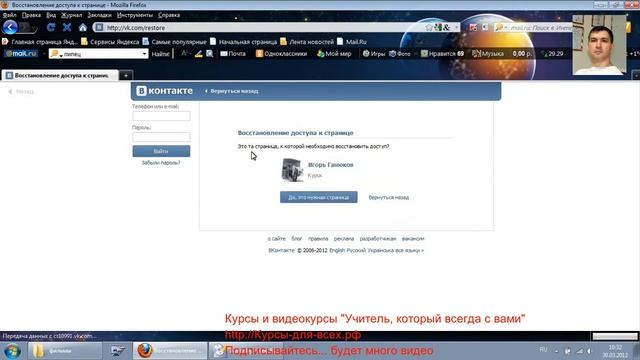Open the Закладки menu
This screenshot has height=360, width=640.
coord(100,15)
